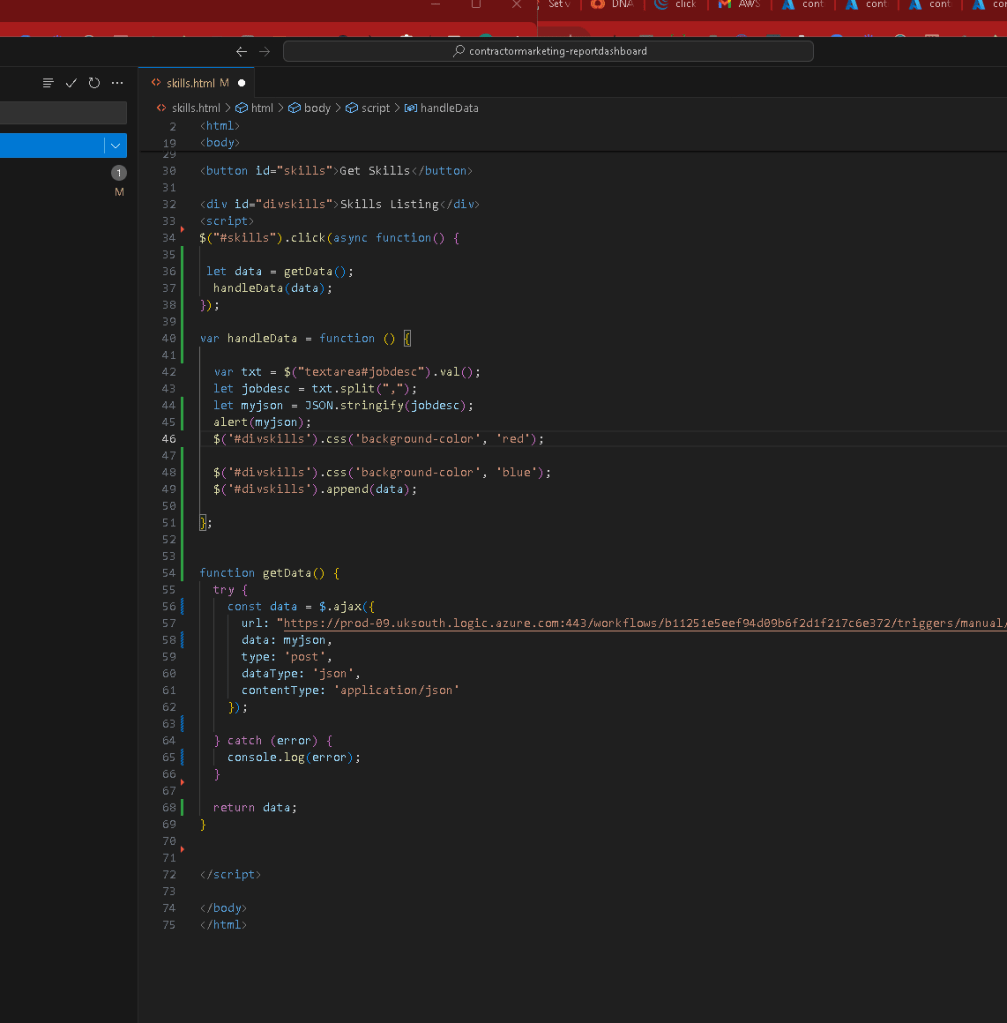1007x1023 pixels.
Task: Go back with the left arrow
Action: point(241,52)
